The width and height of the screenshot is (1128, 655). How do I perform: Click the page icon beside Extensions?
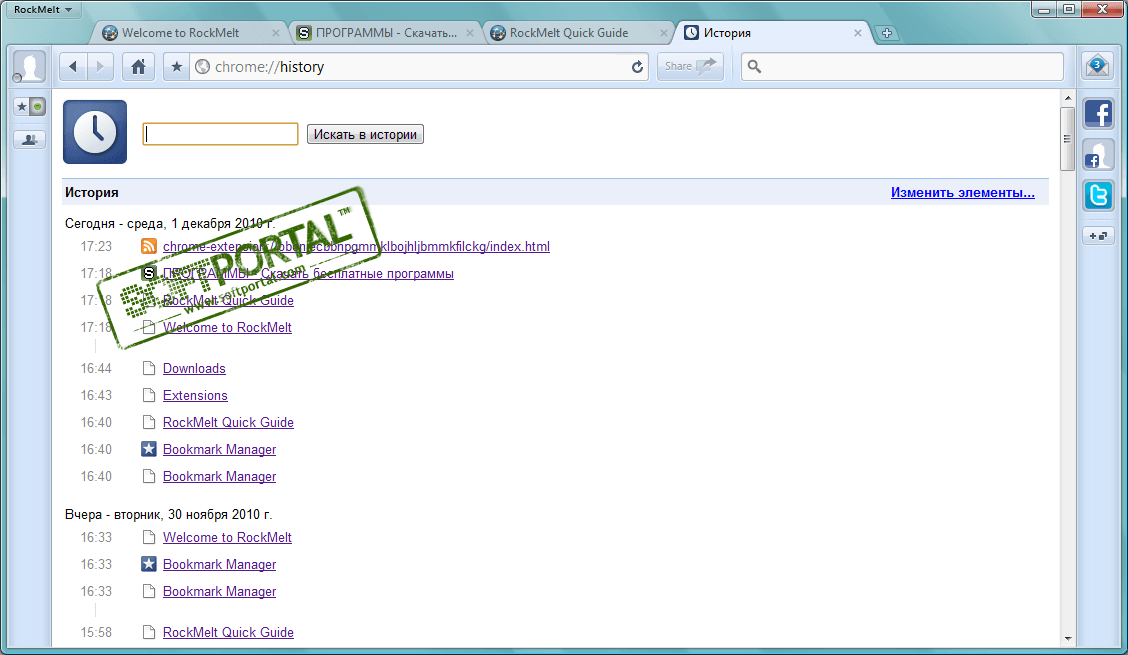click(x=149, y=395)
